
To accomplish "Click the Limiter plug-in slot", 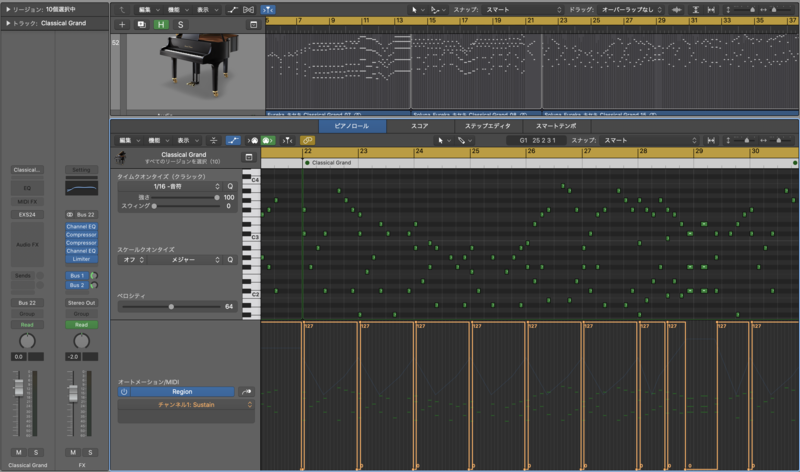I will (81, 259).
